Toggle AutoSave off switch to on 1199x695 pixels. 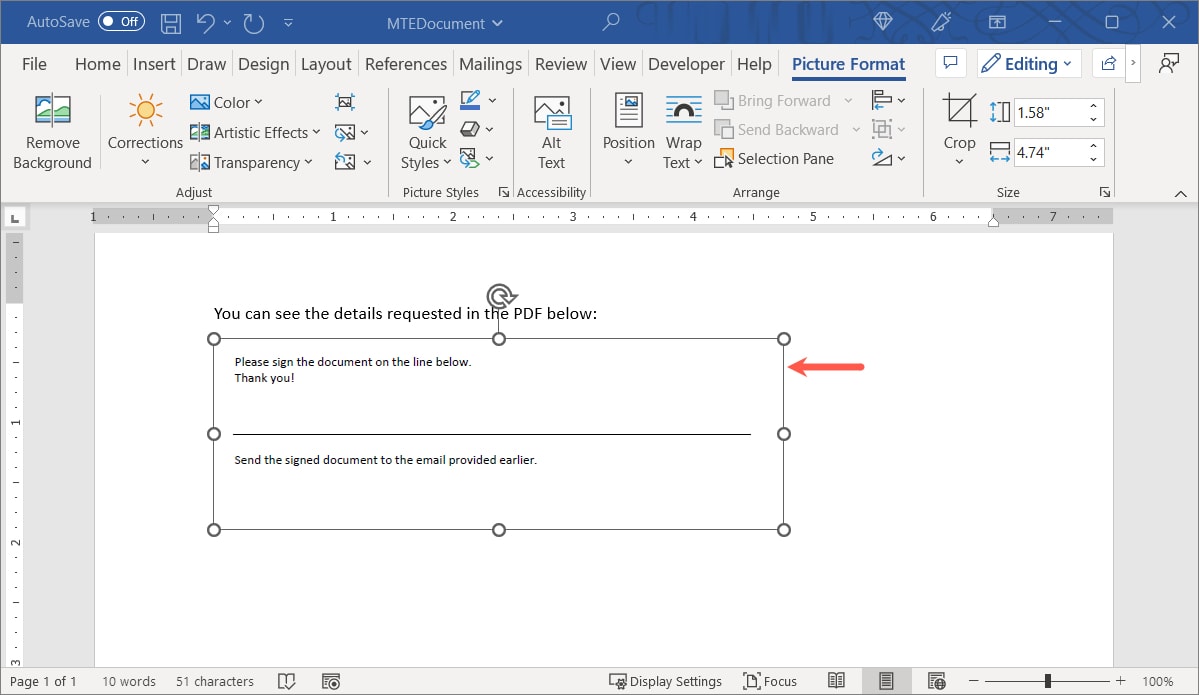(120, 21)
